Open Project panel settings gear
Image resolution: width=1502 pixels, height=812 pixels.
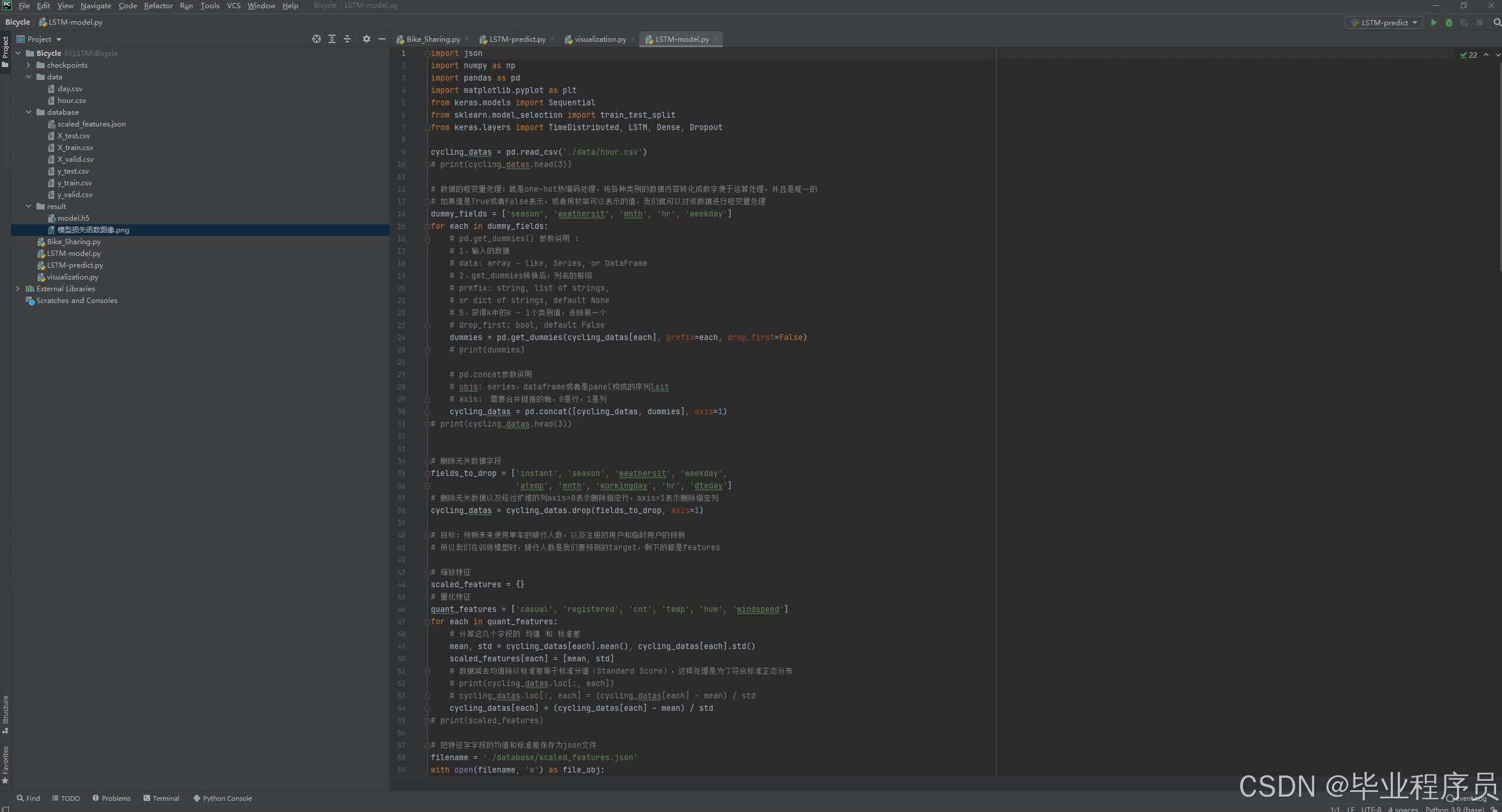(366, 39)
